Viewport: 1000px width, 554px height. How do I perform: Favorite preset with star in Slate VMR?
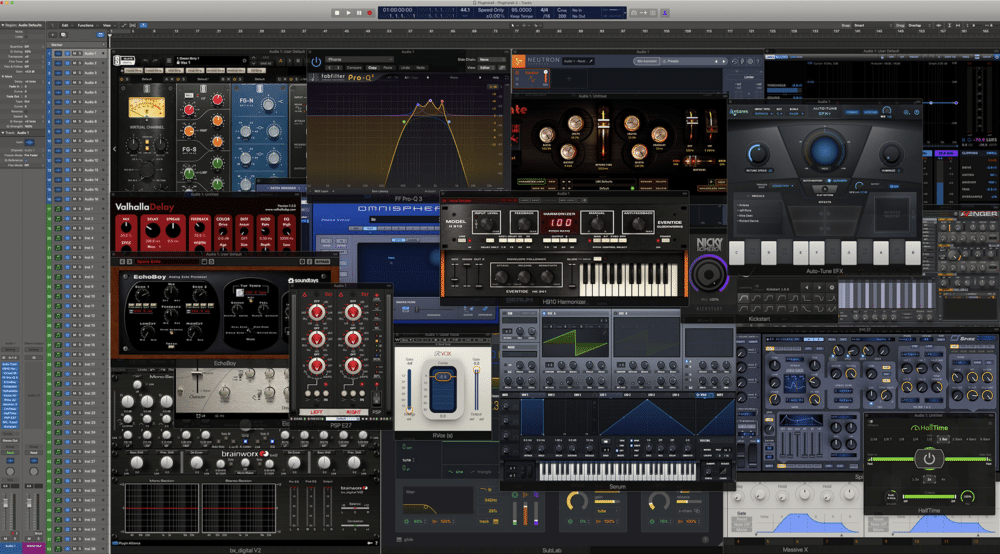coord(244,61)
